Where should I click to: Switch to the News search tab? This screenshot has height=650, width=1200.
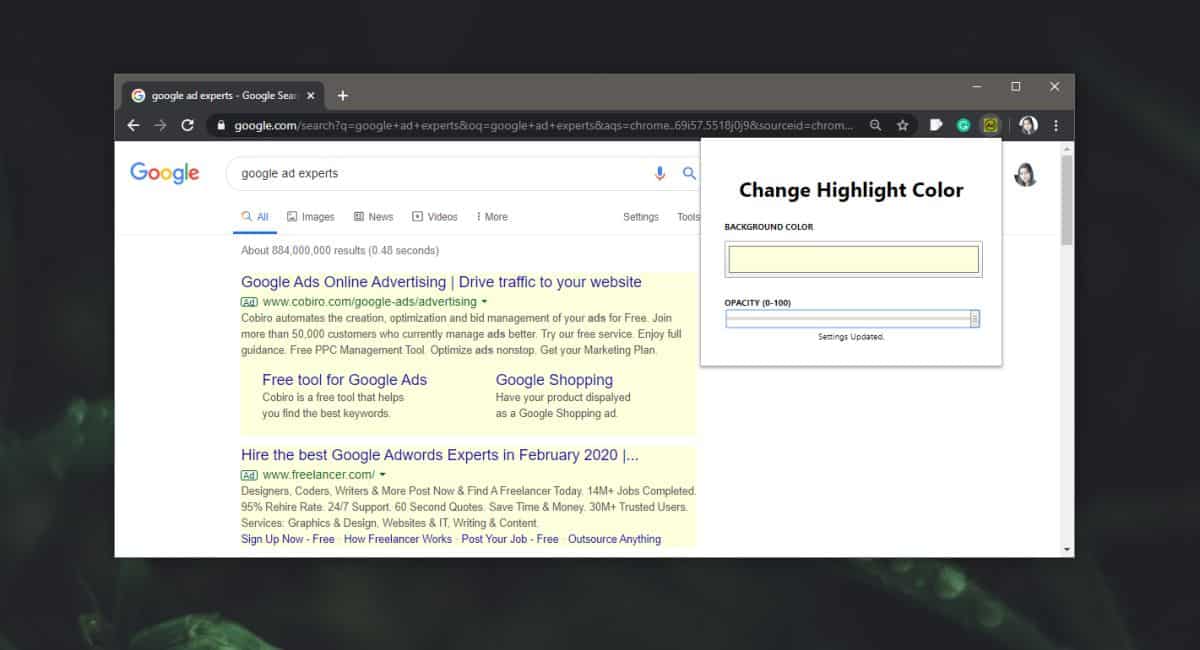[x=374, y=216]
